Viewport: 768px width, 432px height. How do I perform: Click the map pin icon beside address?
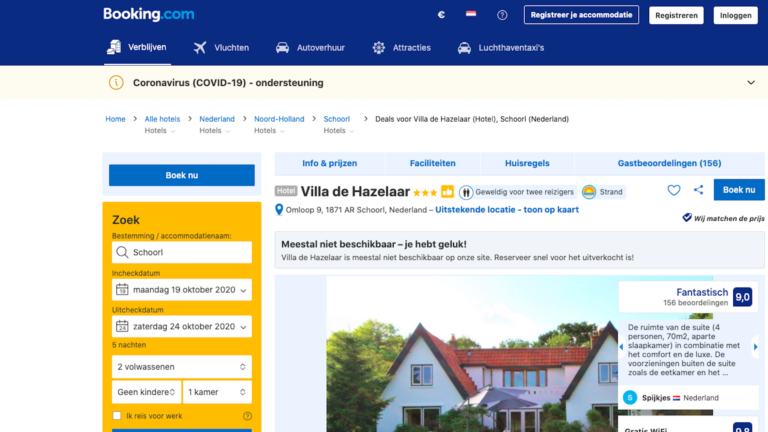pos(280,210)
